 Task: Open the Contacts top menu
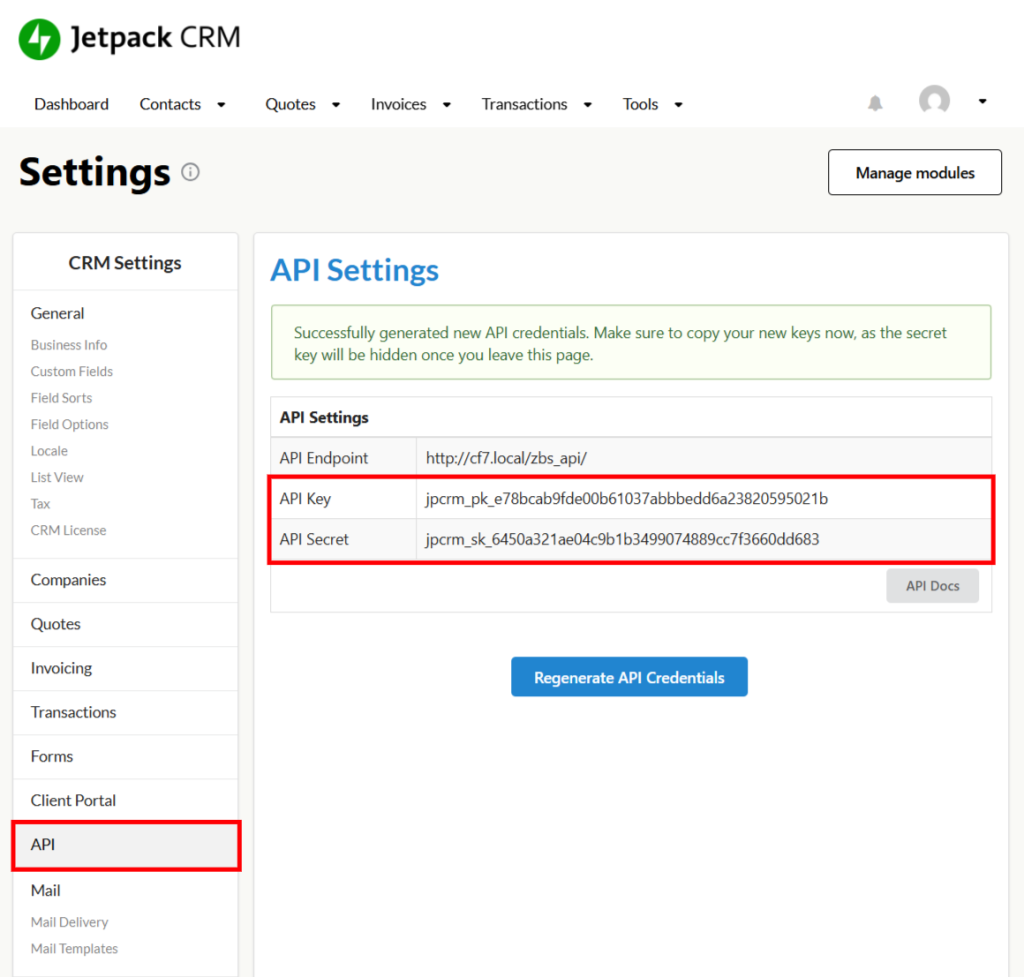coord(170,104)
